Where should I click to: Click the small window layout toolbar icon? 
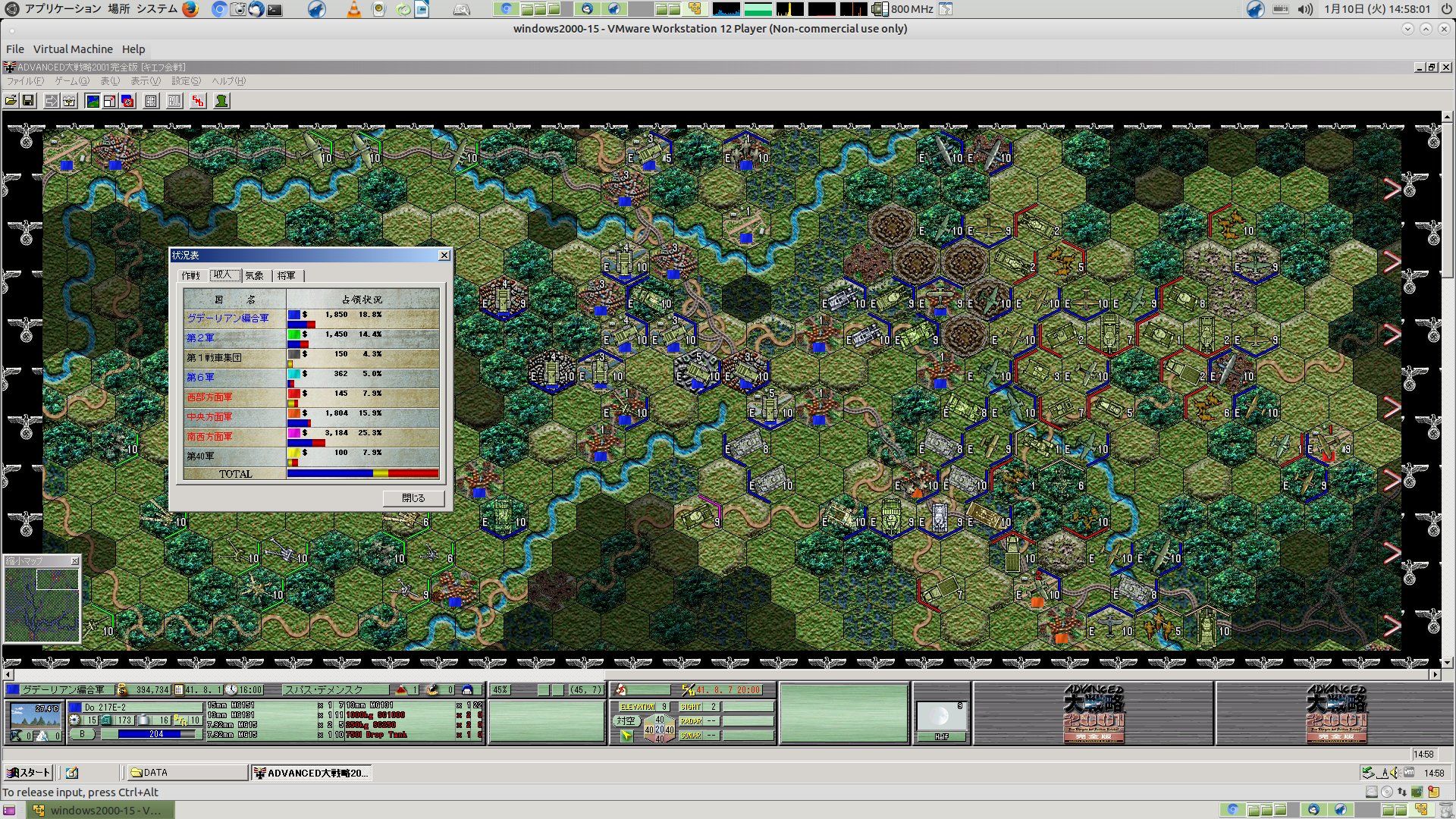click(x=110, y=101)
